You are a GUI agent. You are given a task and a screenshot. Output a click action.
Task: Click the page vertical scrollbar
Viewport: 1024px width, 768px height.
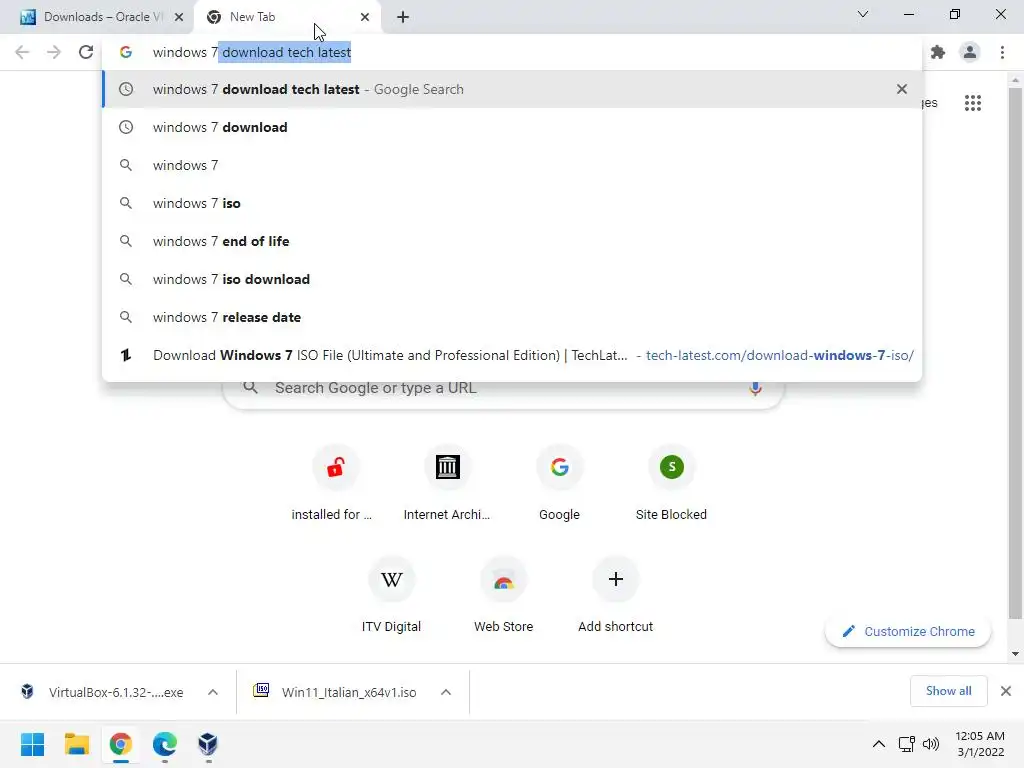click(1014, 353)
